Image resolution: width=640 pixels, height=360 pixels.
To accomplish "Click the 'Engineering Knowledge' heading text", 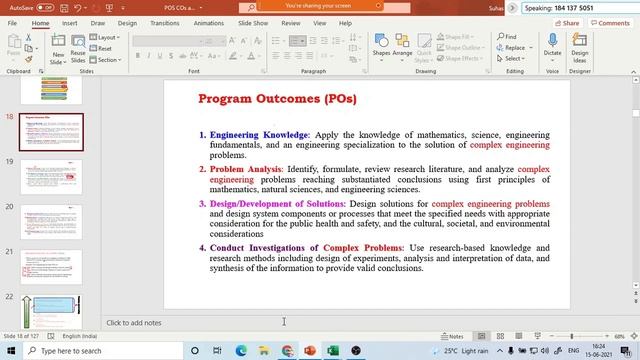I will [259, 135].
